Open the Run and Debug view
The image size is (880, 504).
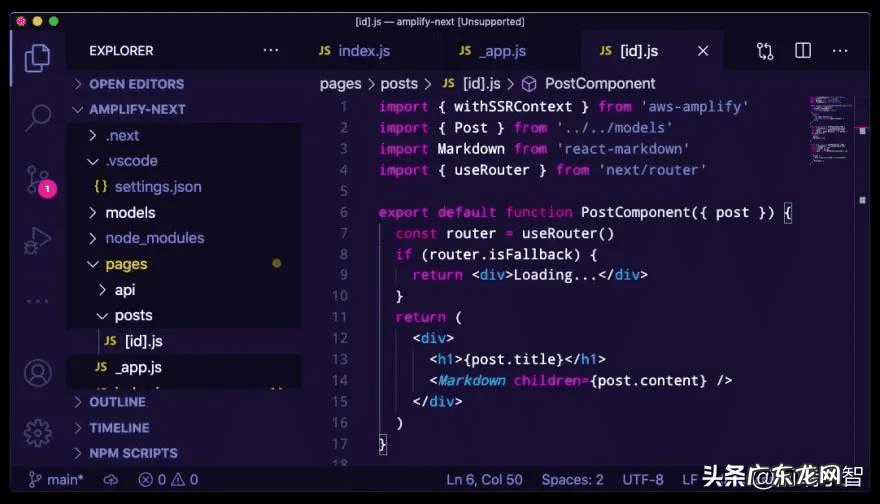click(37, 240)
